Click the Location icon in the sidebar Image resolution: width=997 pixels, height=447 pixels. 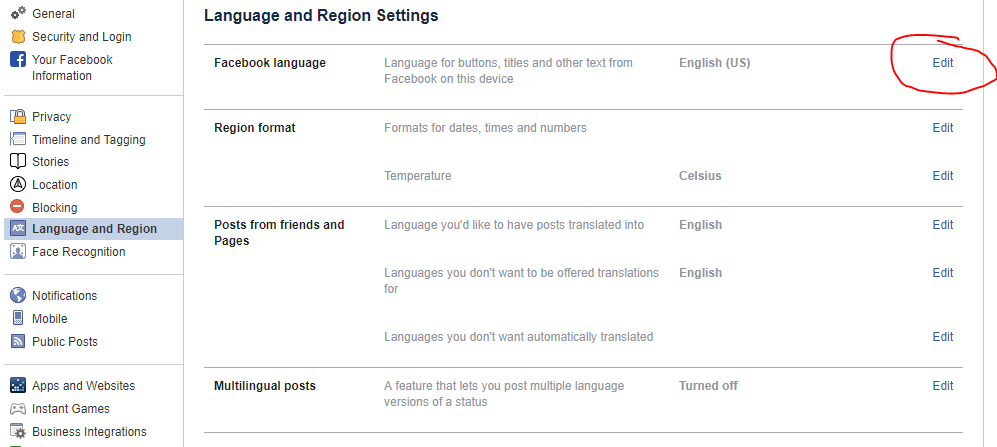[17, 185]
